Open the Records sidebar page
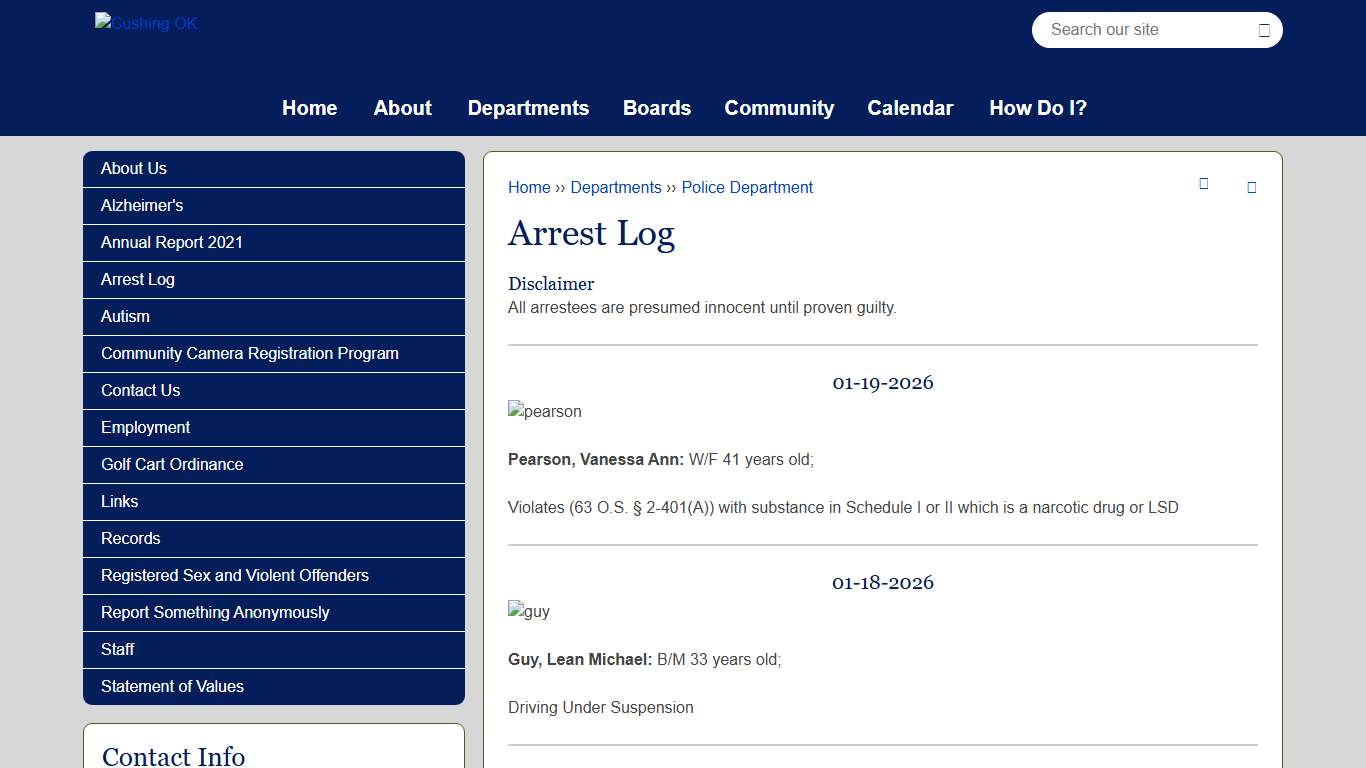This screenshot has height=768, width=1366. tap(130, 538)
